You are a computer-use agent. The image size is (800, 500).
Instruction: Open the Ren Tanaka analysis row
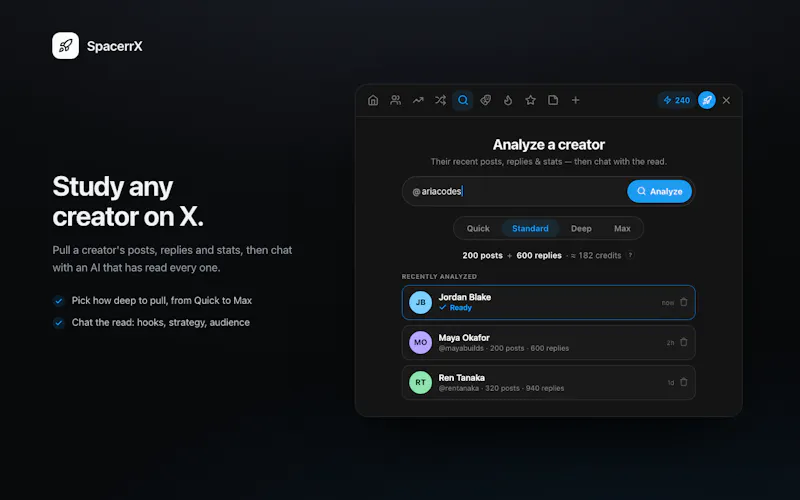tap(548, 382)
